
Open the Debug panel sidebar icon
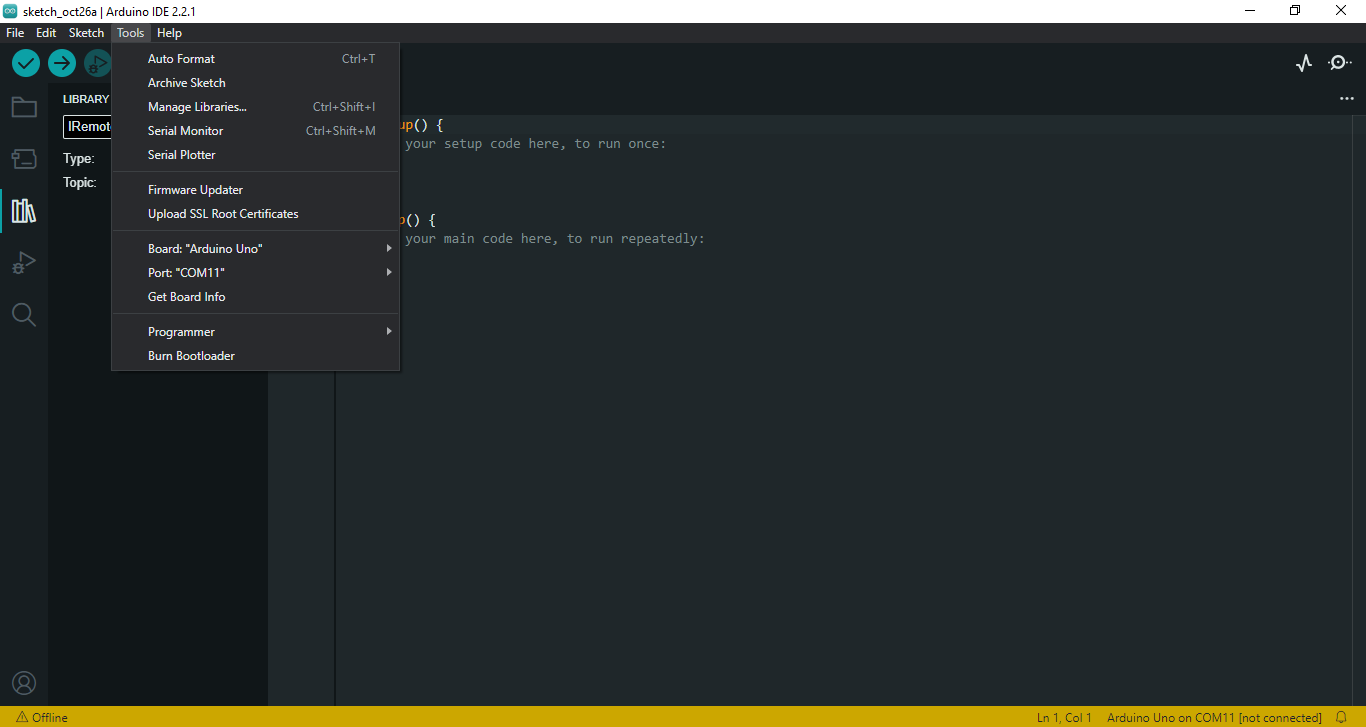point(24,262)
